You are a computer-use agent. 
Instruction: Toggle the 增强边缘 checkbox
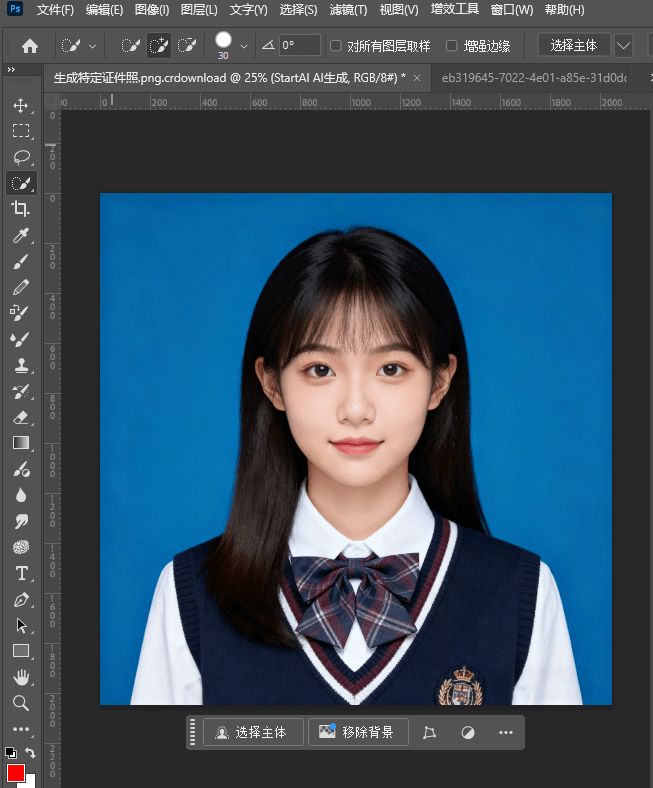pos(452,46)
